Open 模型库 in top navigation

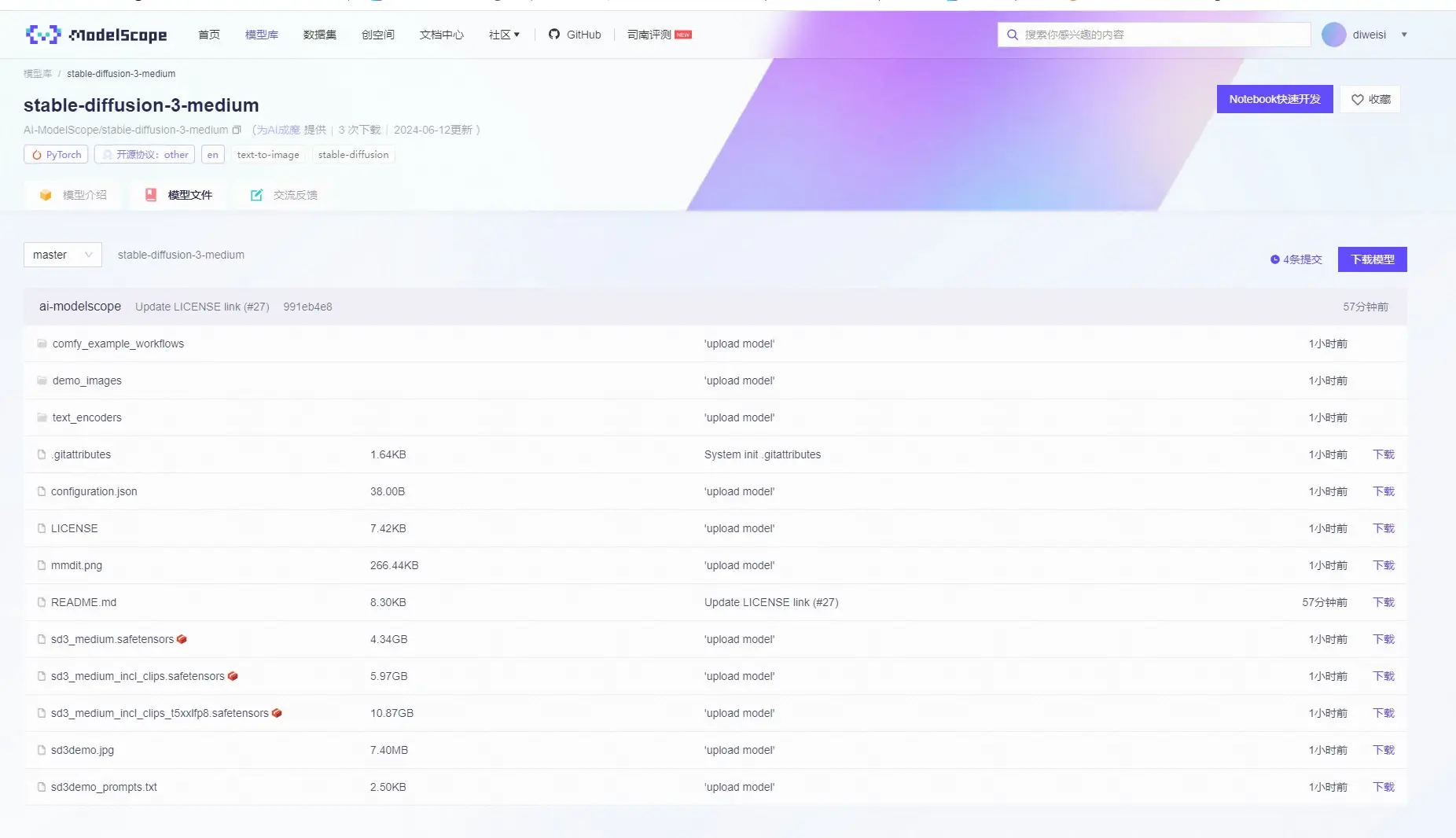coord(262,35)
